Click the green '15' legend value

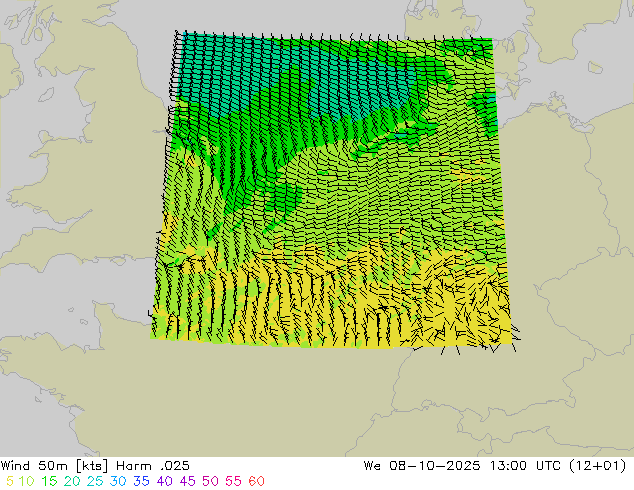point(49,481)
